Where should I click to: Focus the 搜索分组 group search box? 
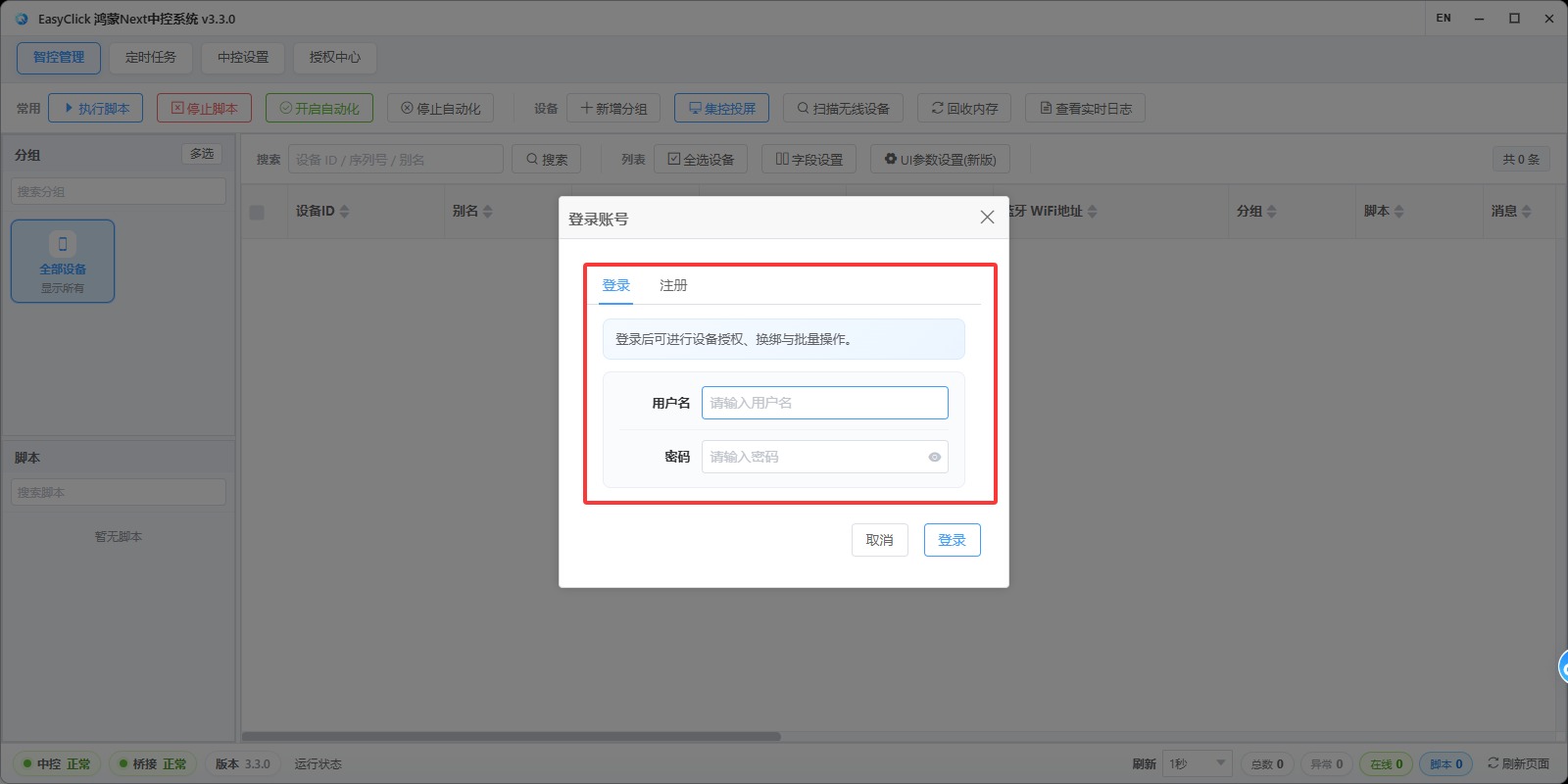(119, 191)
